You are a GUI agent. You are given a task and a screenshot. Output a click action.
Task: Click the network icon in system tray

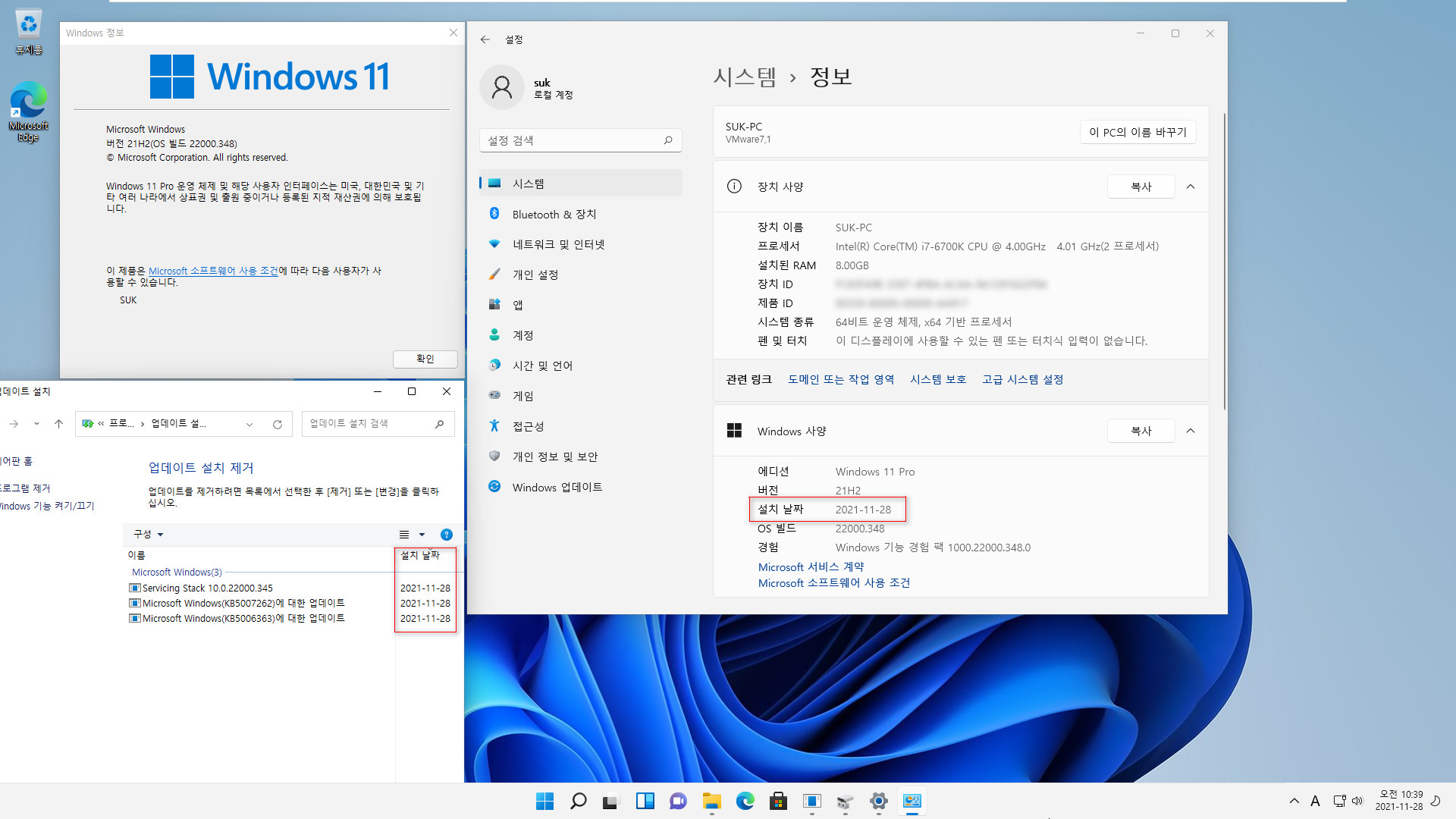tap(1339, 801)
